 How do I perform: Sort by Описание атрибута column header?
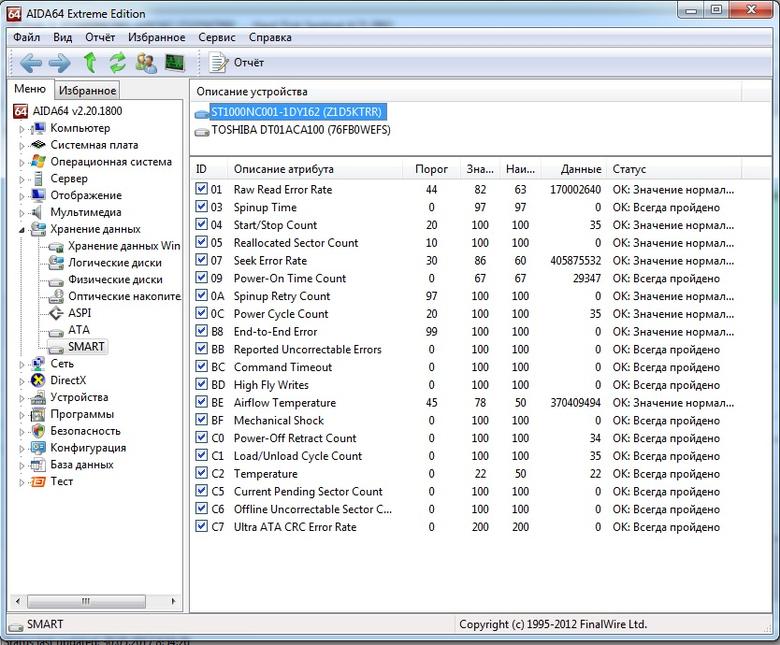[315, 169]
